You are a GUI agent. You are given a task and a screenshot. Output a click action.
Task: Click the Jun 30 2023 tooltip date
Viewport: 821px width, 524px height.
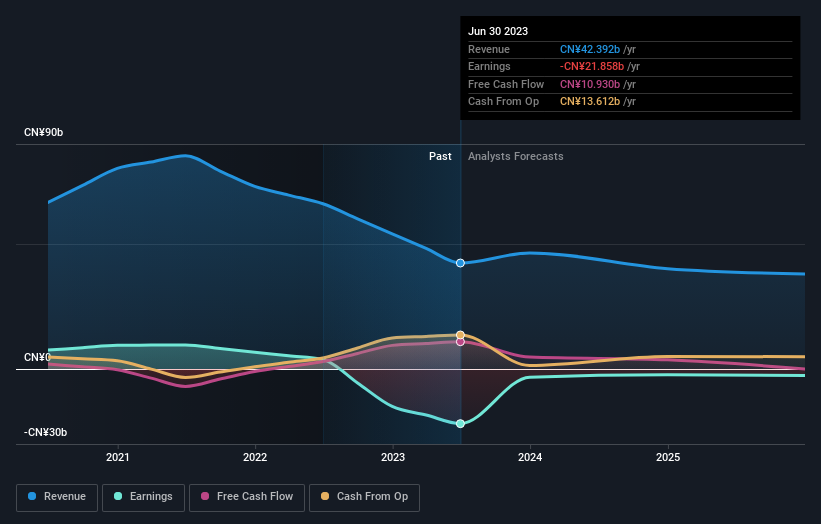(498, 31)
